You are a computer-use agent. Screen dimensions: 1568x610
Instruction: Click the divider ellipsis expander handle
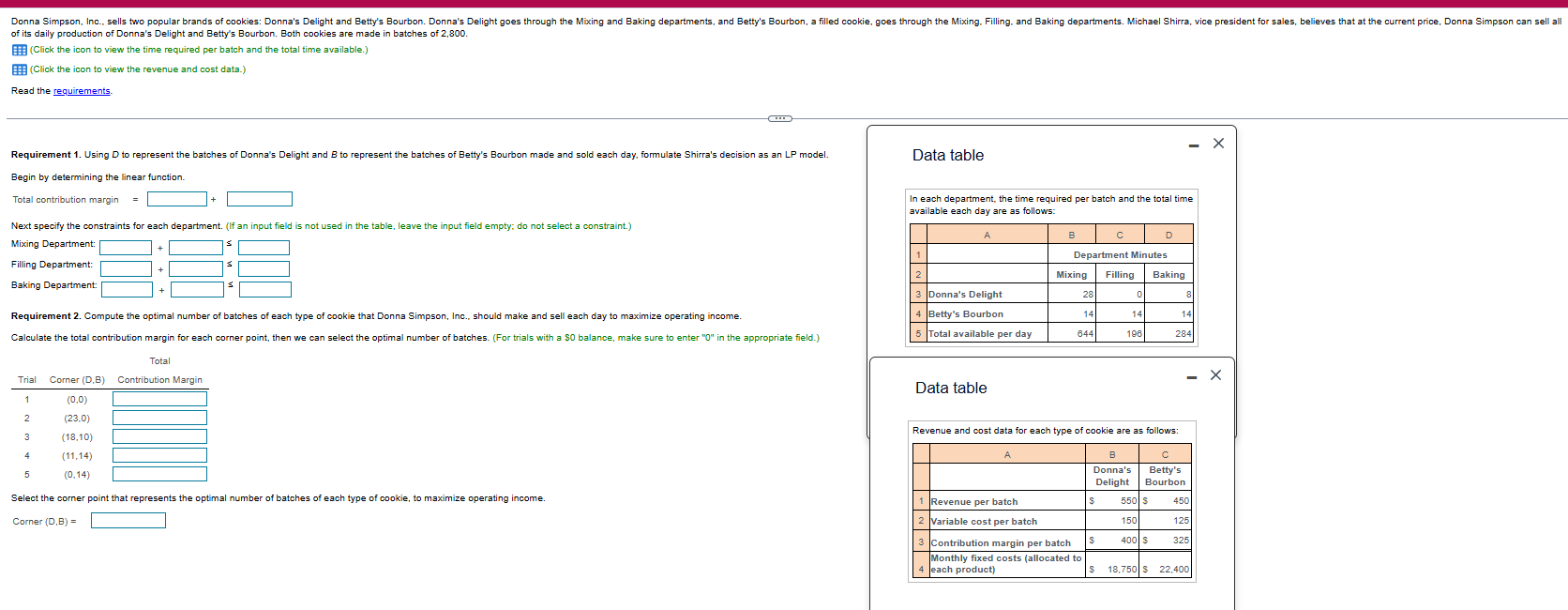[x=780, y=118]
